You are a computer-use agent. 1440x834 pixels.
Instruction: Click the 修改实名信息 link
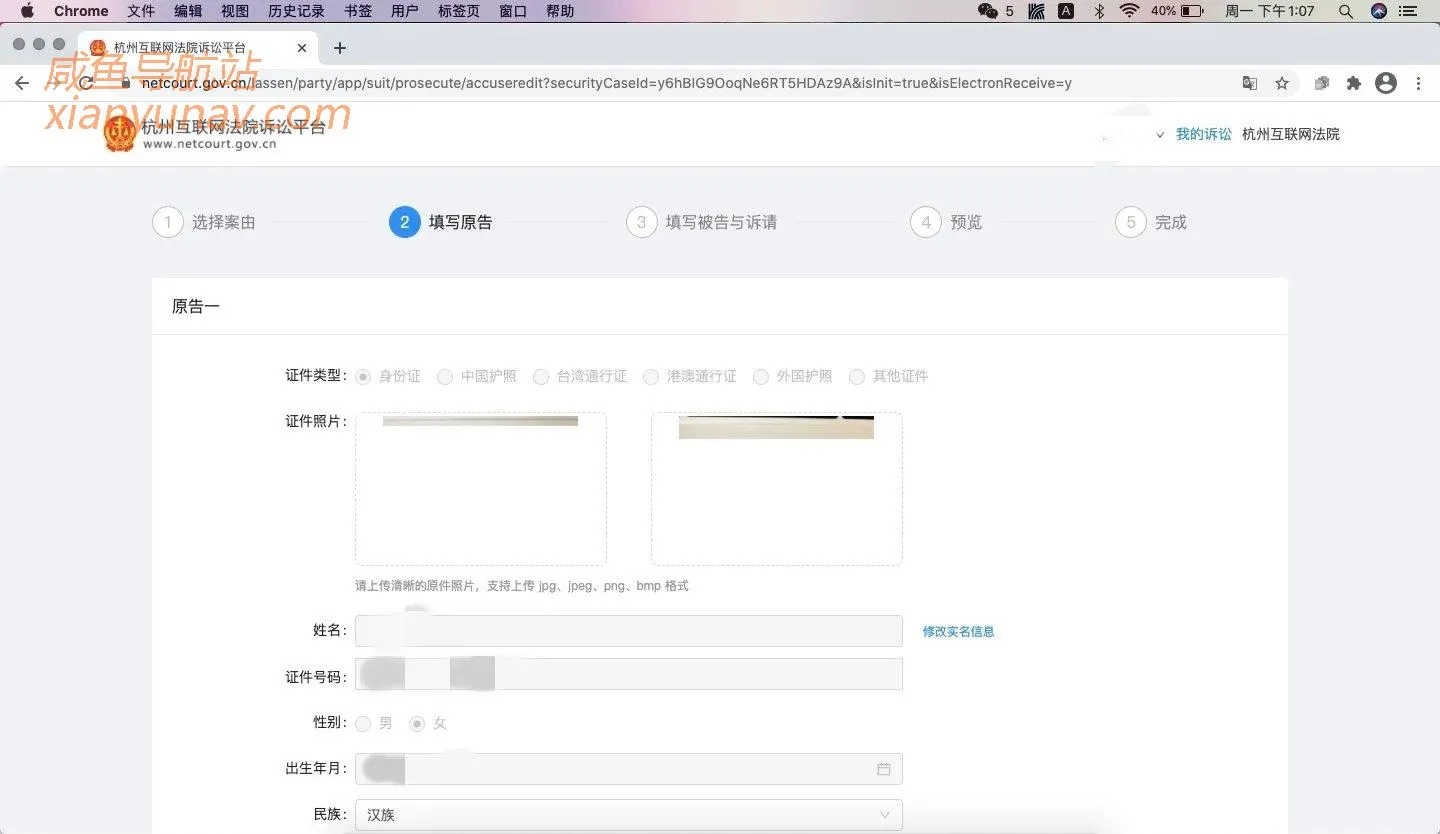coord(957,631)
